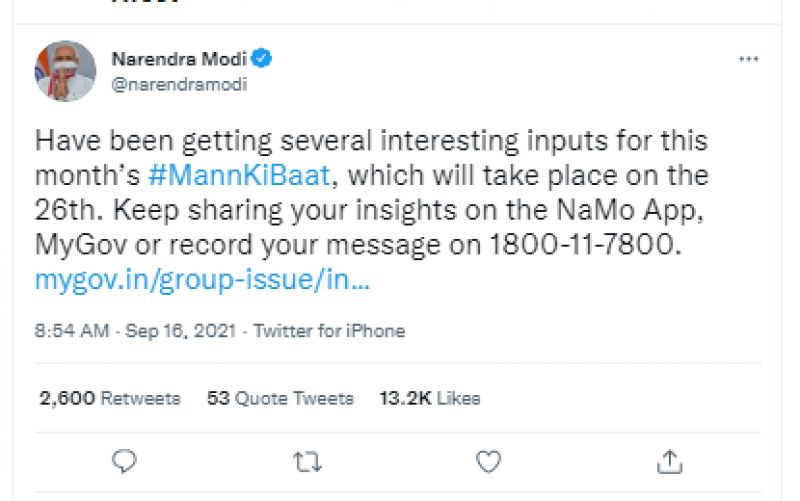Screen dimensions: 800x501
Task: Click the reply speech bubble icon
Action: [x=124, y=460]
